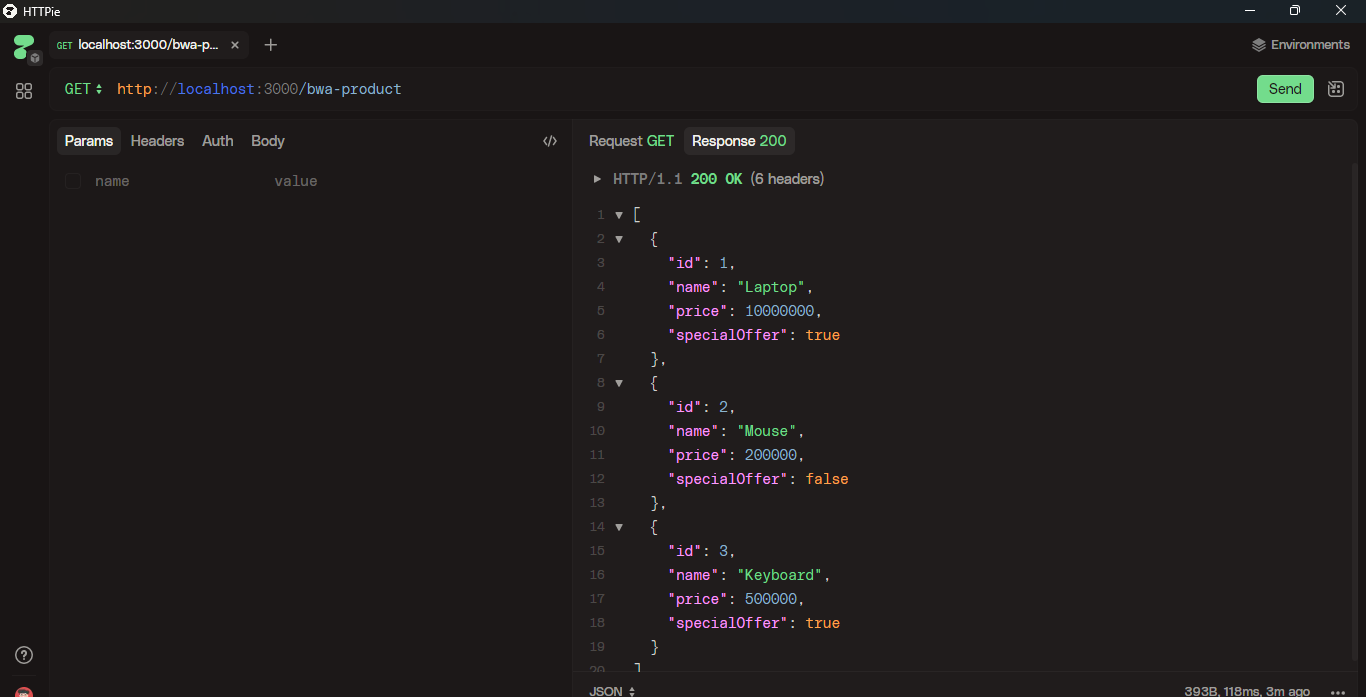The image size is (1366, 697).
Task: Enable the checkbox on the empty param row
Action: pyautogui.click(x=73, y=181)
